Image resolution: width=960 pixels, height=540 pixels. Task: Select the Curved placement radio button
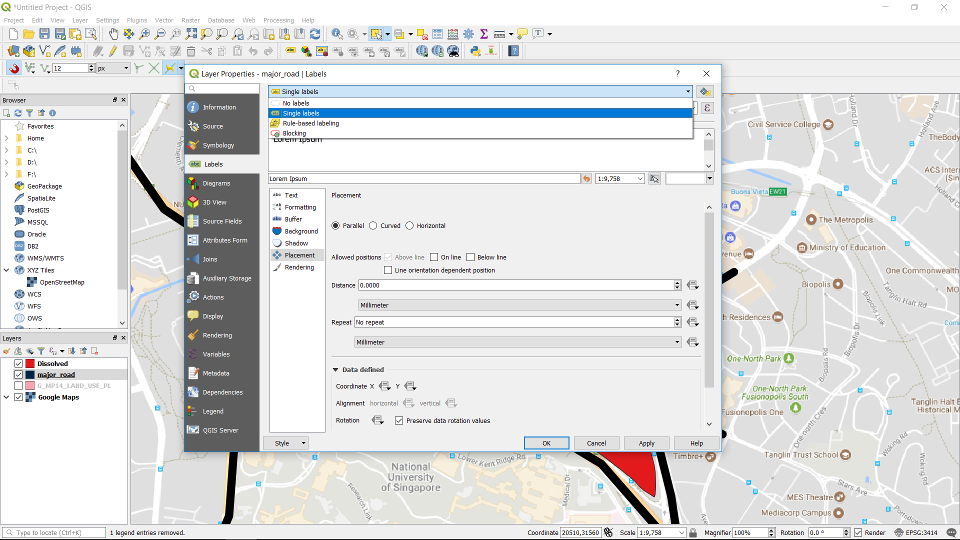373,226
